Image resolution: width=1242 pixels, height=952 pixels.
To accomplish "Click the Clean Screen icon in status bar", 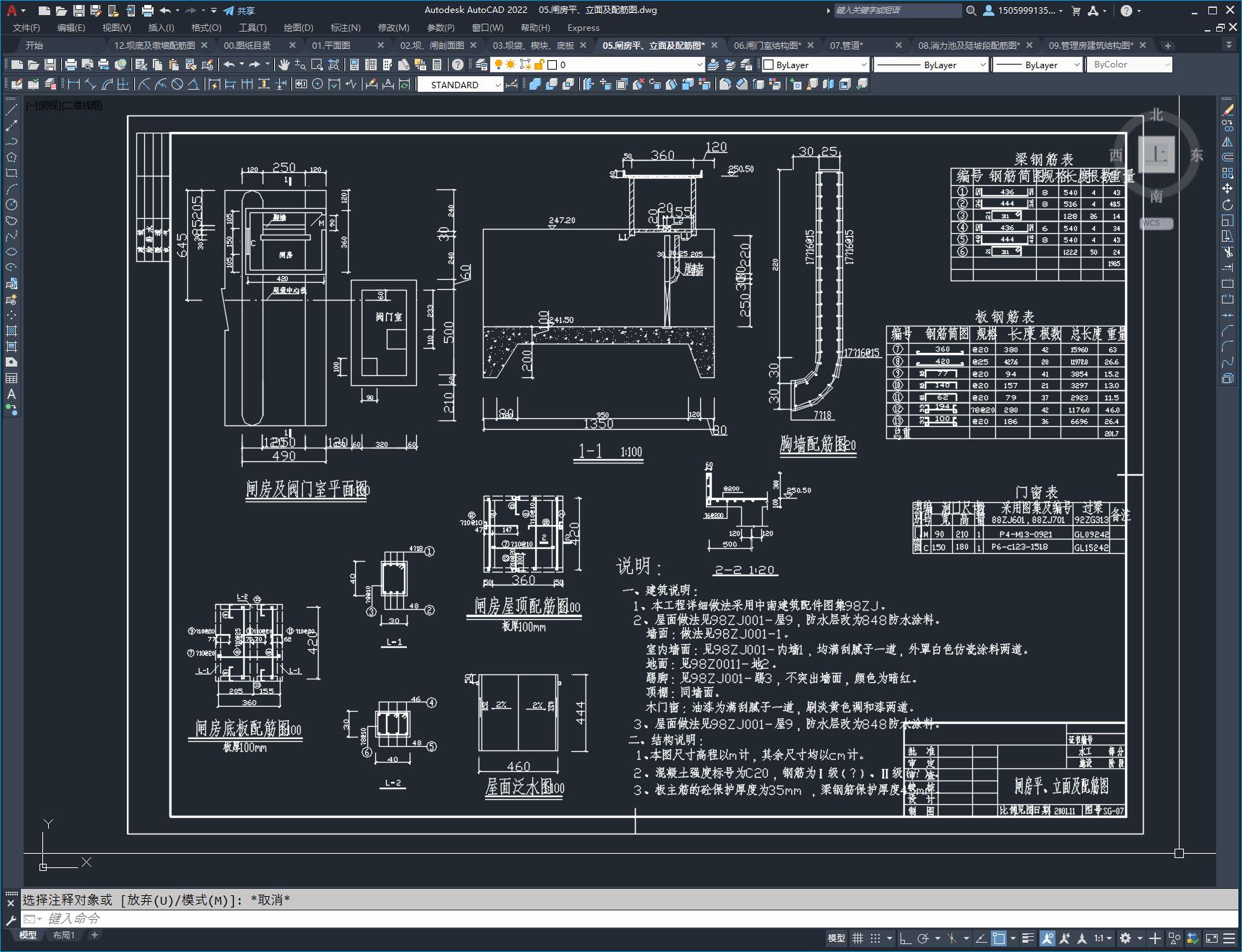I will pos(1211,938).
